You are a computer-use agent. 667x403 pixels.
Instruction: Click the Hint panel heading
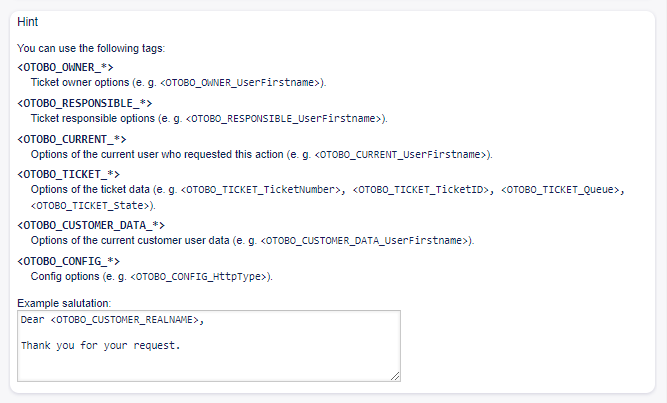[28, 21]
